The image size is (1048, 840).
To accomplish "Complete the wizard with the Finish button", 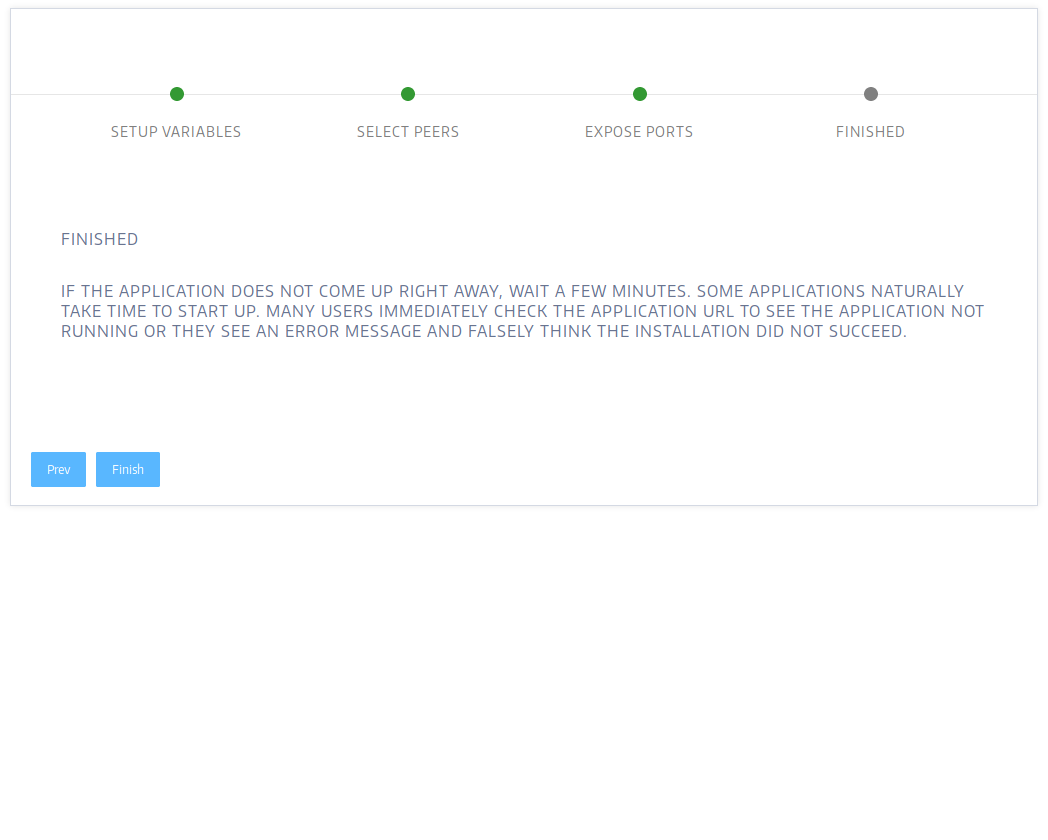I will [x=128, y=469].
